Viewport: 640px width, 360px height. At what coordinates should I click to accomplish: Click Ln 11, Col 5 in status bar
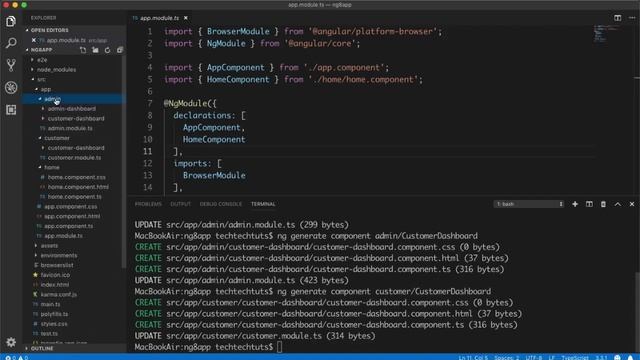[x=473, y=358]
